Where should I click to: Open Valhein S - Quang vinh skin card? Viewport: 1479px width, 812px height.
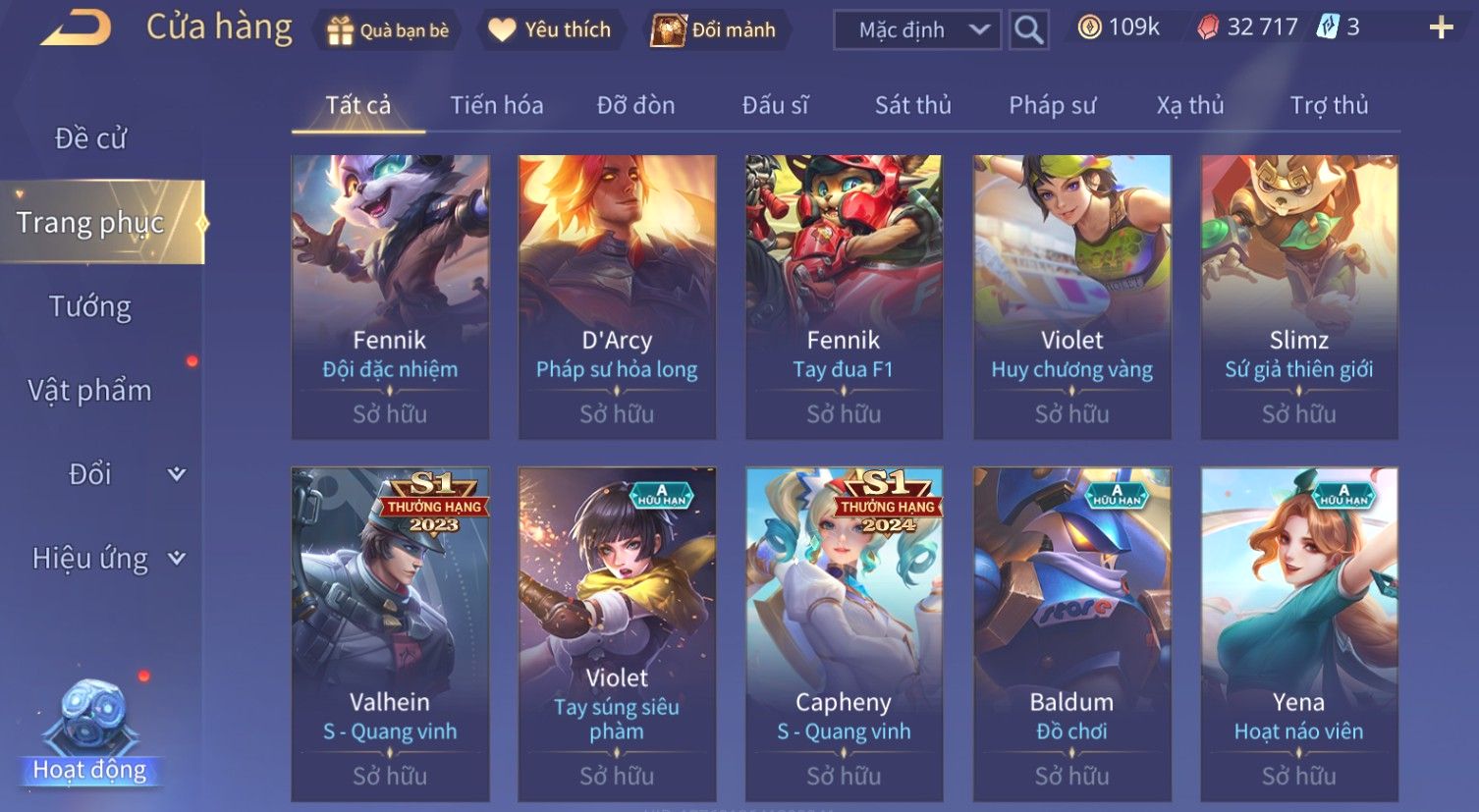pyautogui.click(x=390, y=634)
